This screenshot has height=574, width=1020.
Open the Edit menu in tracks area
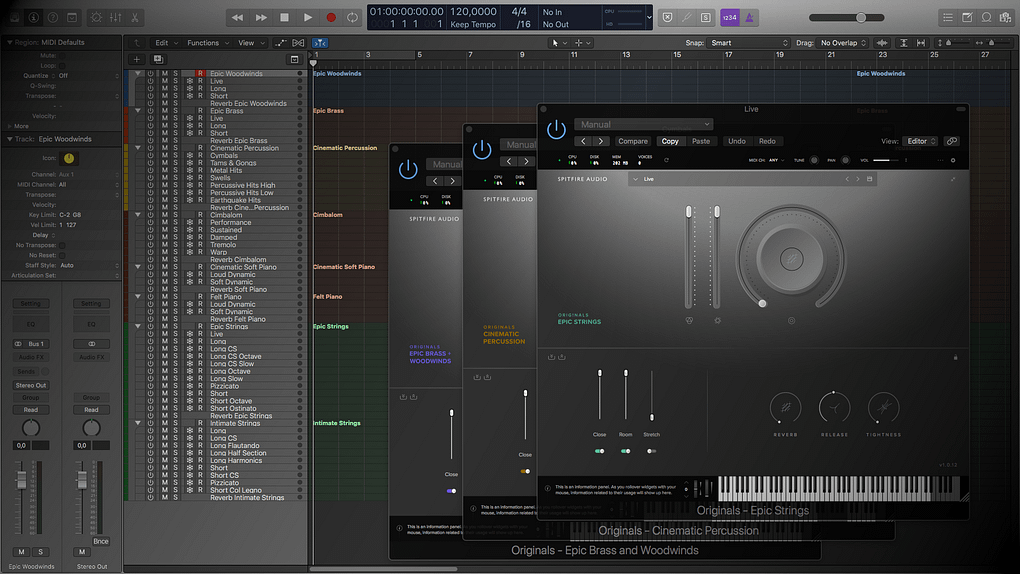pyautogui.click(x=166, y=43)
